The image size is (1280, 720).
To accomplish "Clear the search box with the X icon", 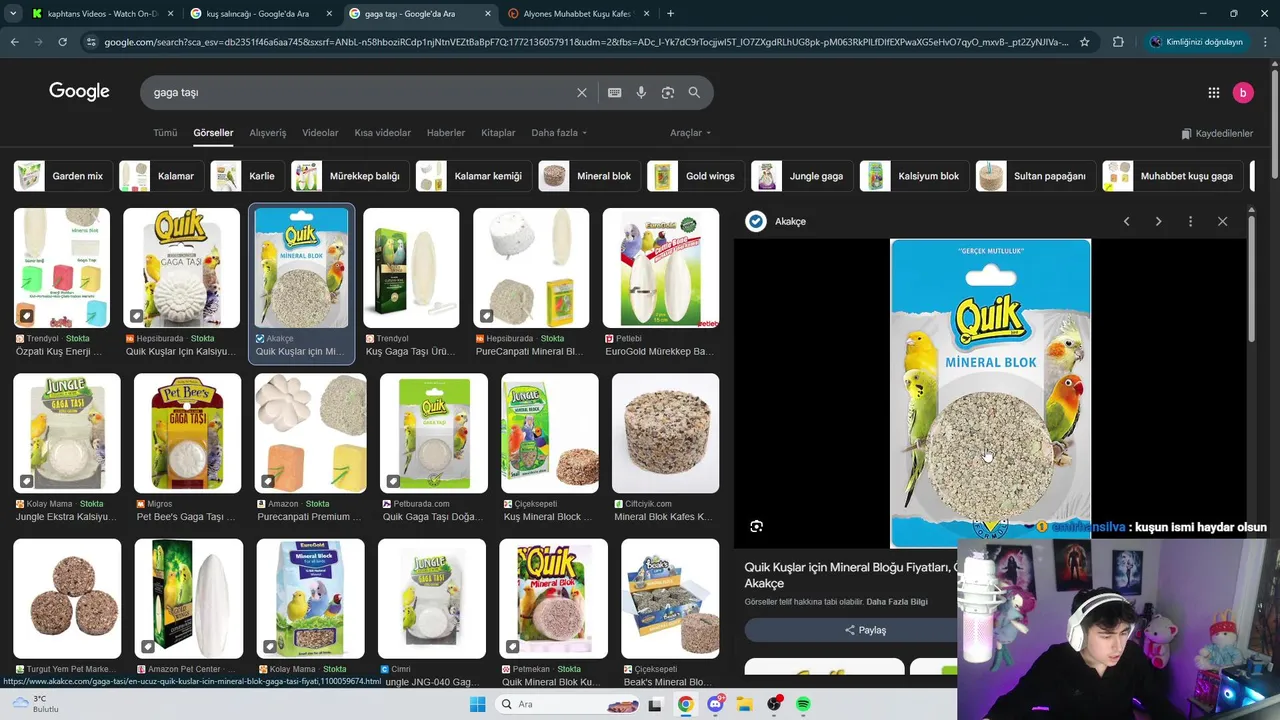I will (582, 92).
